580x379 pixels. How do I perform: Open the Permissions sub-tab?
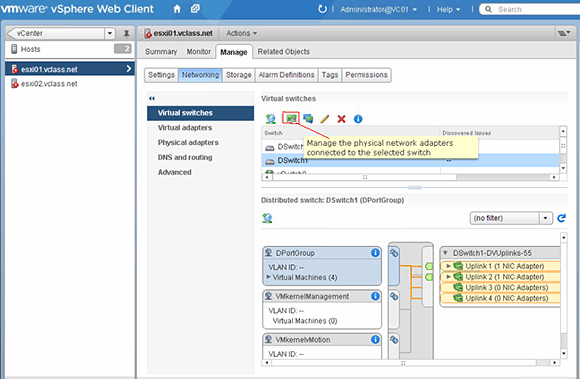(x=367, y=75)
